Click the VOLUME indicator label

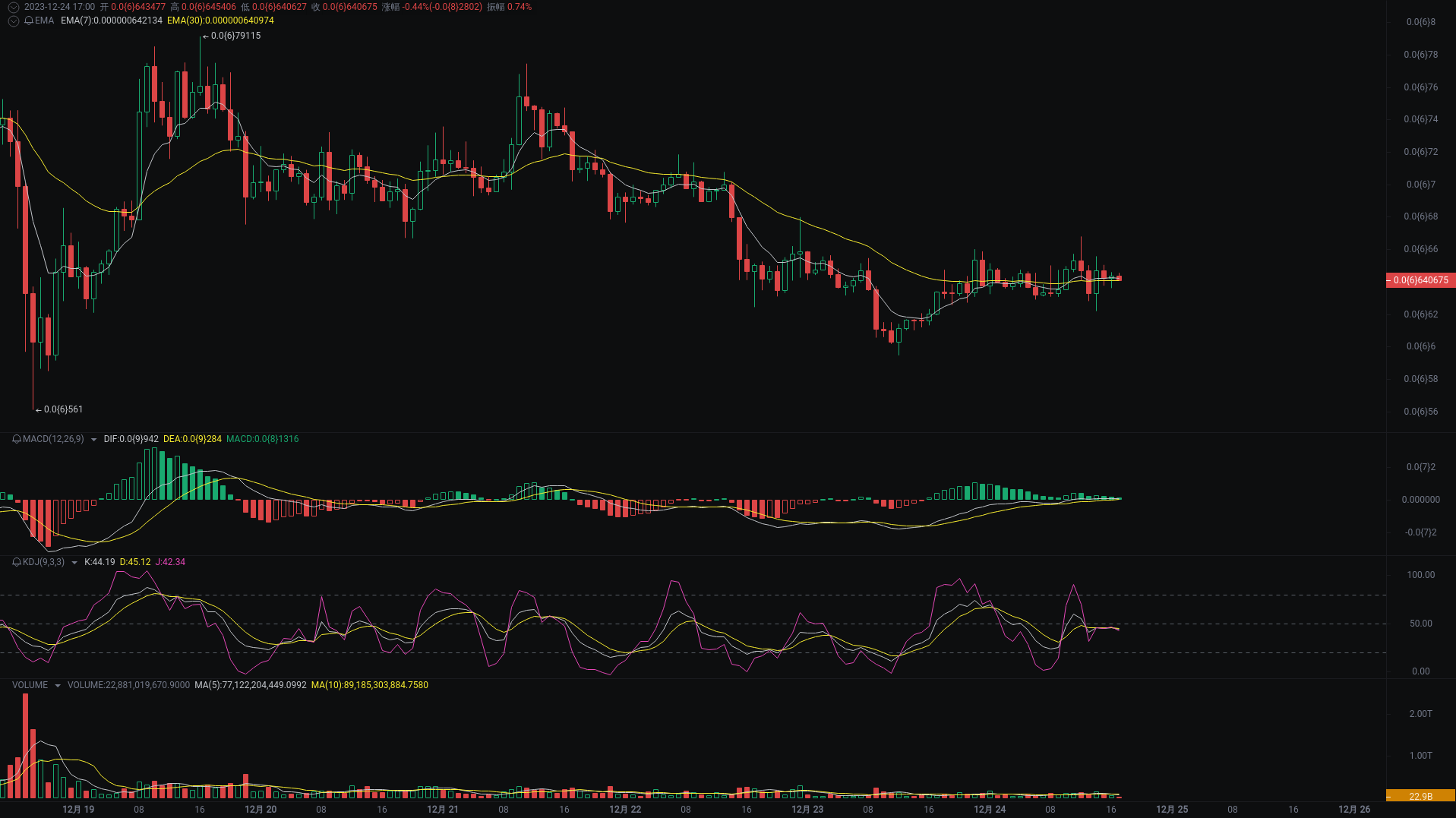[30, 685]
